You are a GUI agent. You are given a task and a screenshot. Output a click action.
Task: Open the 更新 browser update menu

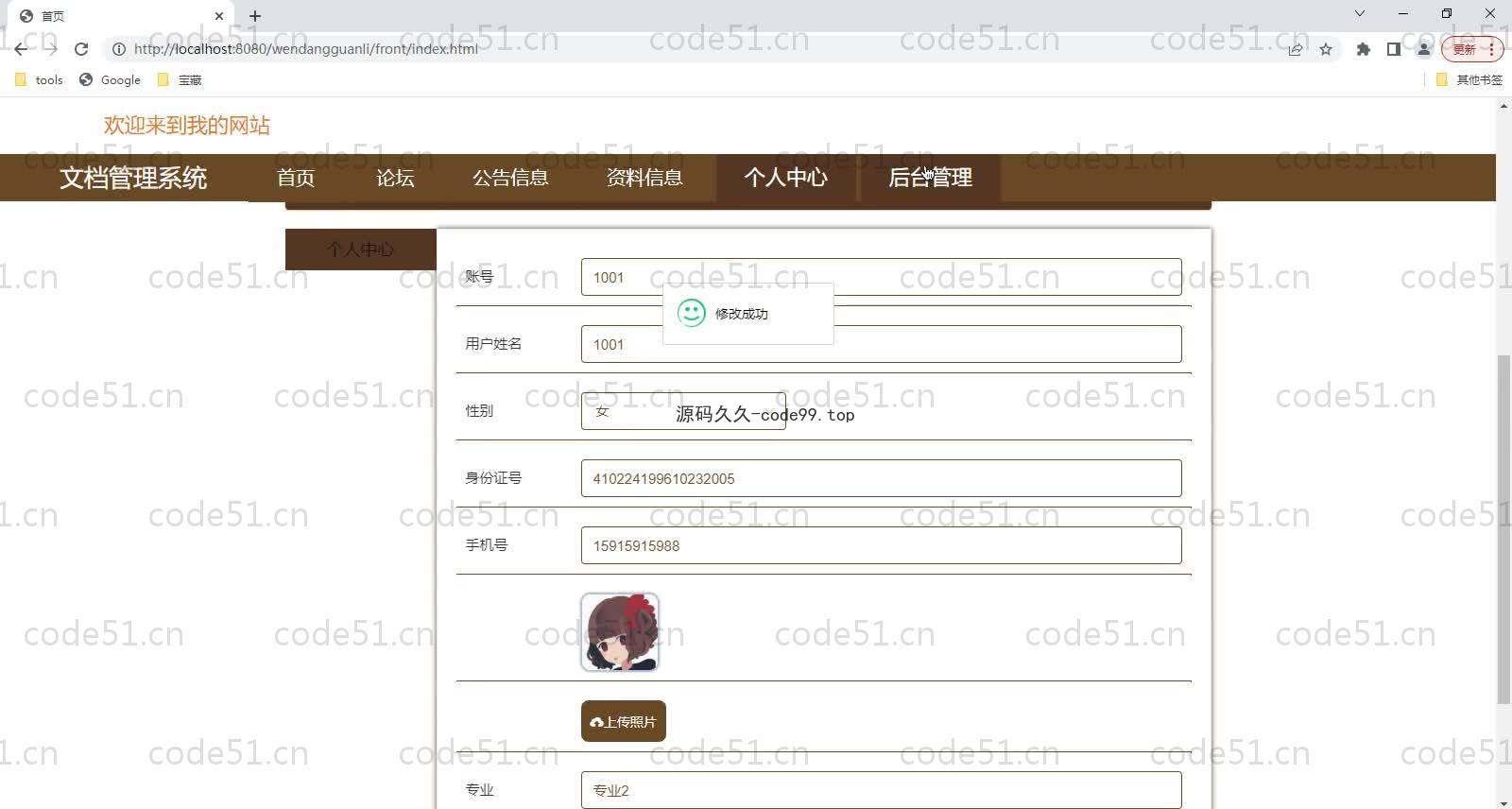point(1471,49)
